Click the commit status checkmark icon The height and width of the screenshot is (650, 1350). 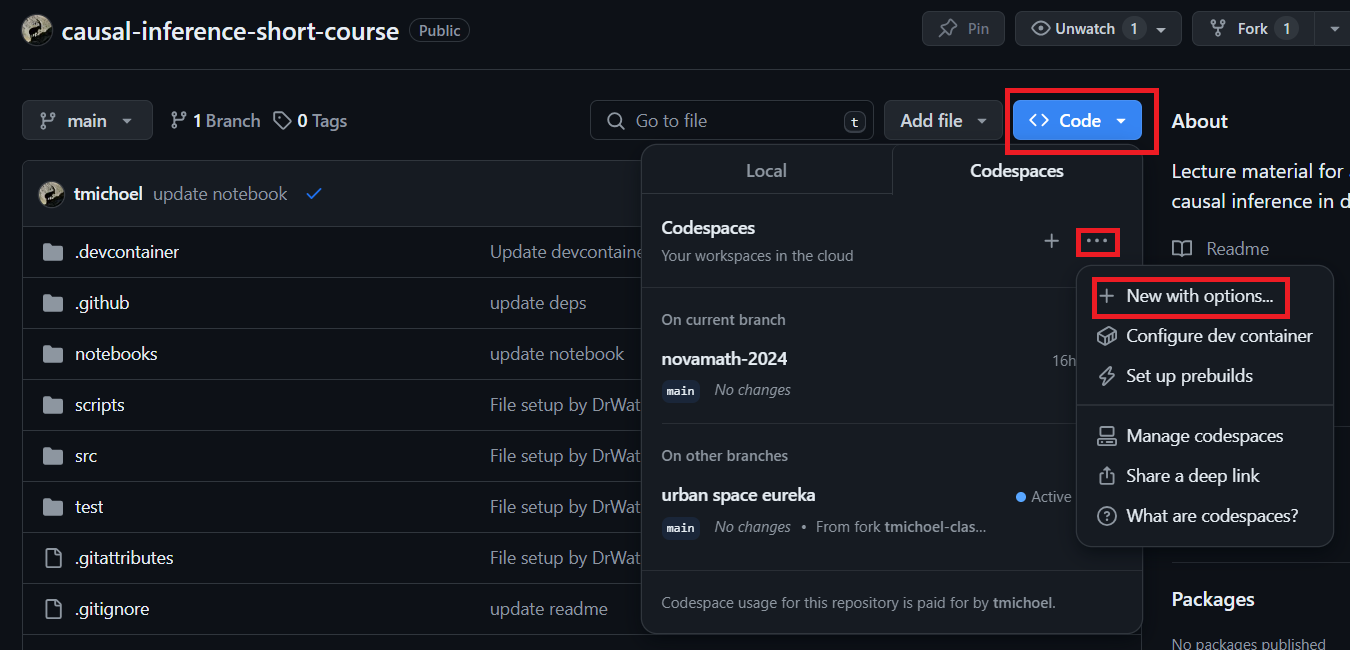tap(314, 194)
